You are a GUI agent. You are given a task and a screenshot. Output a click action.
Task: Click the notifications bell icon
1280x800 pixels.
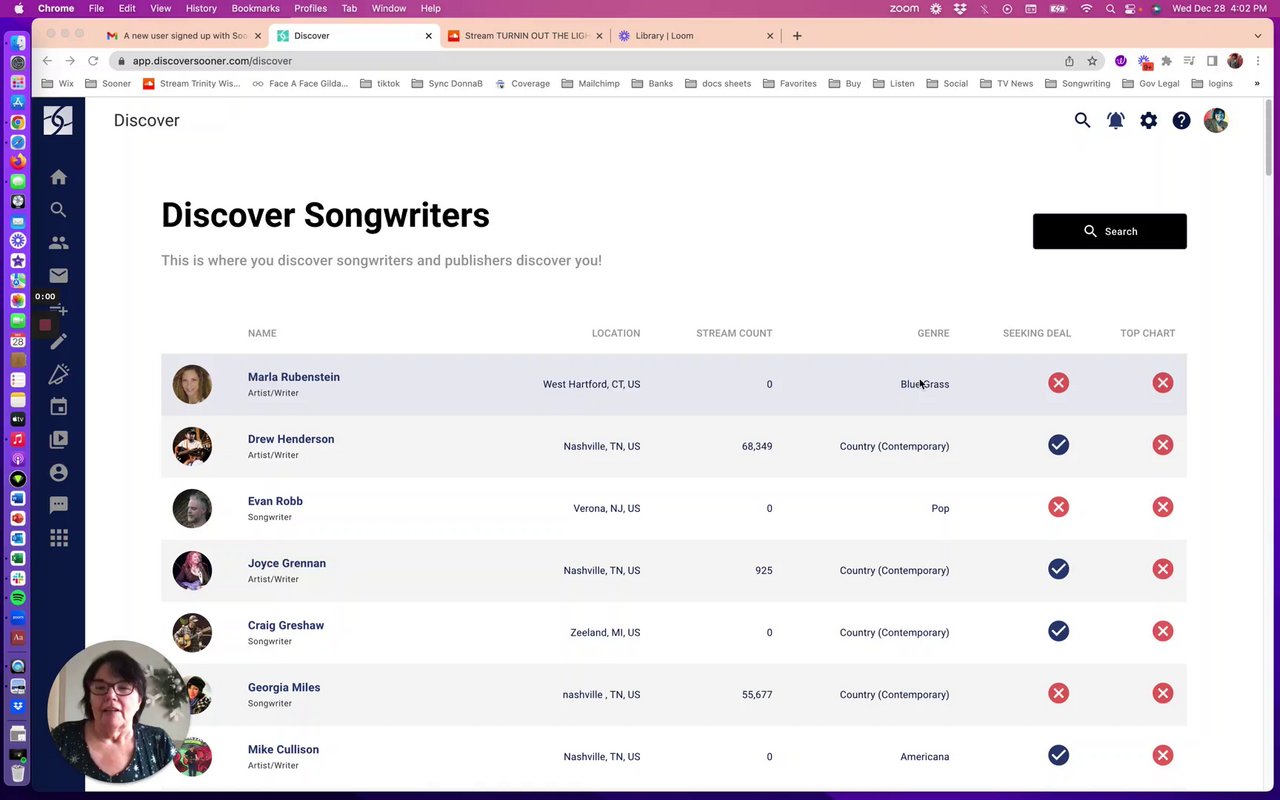[x=1115, y=121]
